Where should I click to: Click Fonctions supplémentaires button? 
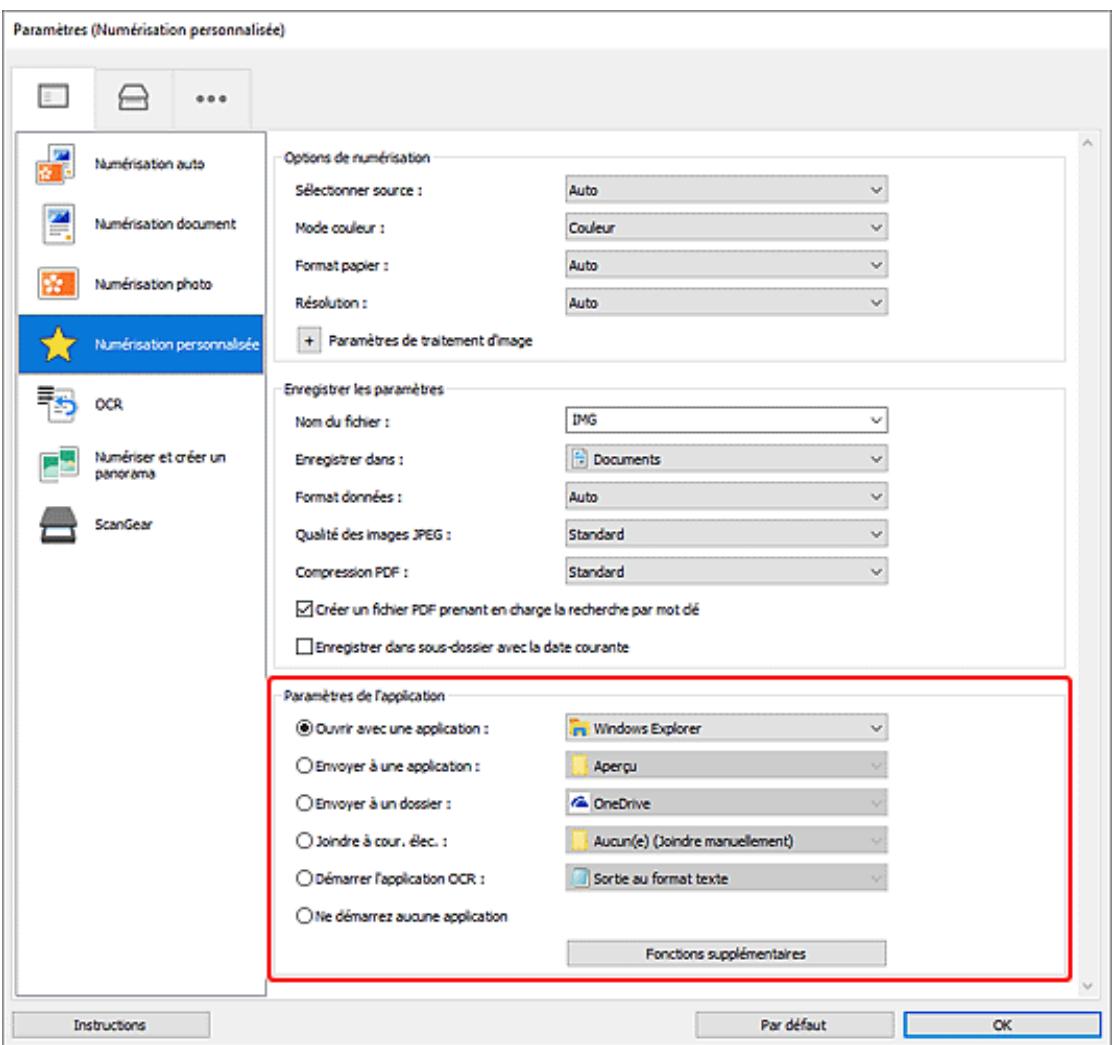click(726, 954)
